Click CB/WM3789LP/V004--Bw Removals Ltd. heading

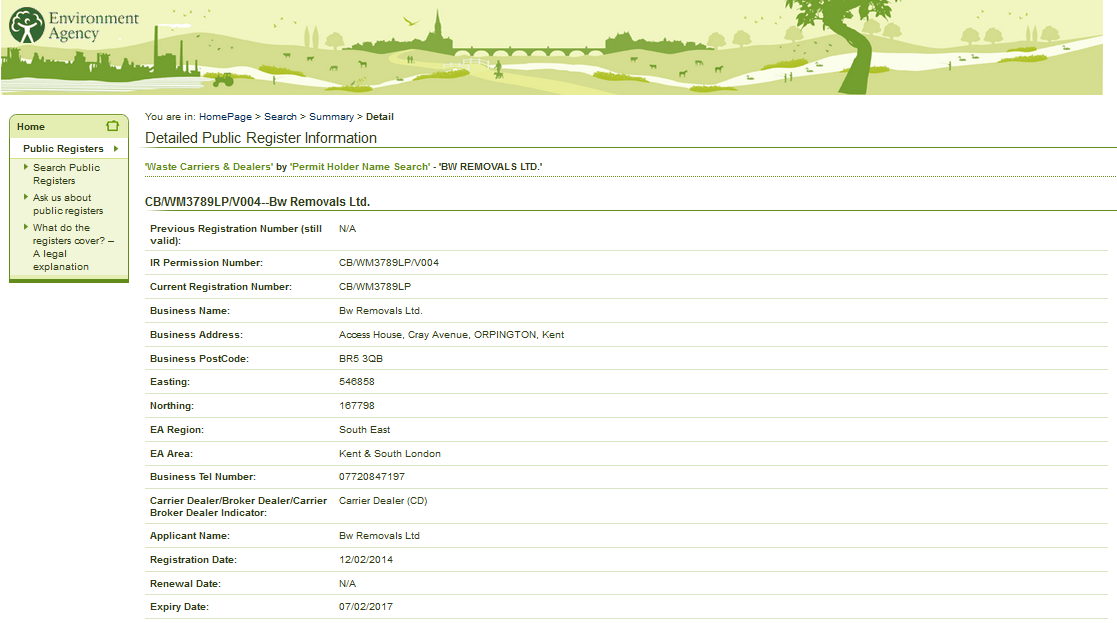257,202
